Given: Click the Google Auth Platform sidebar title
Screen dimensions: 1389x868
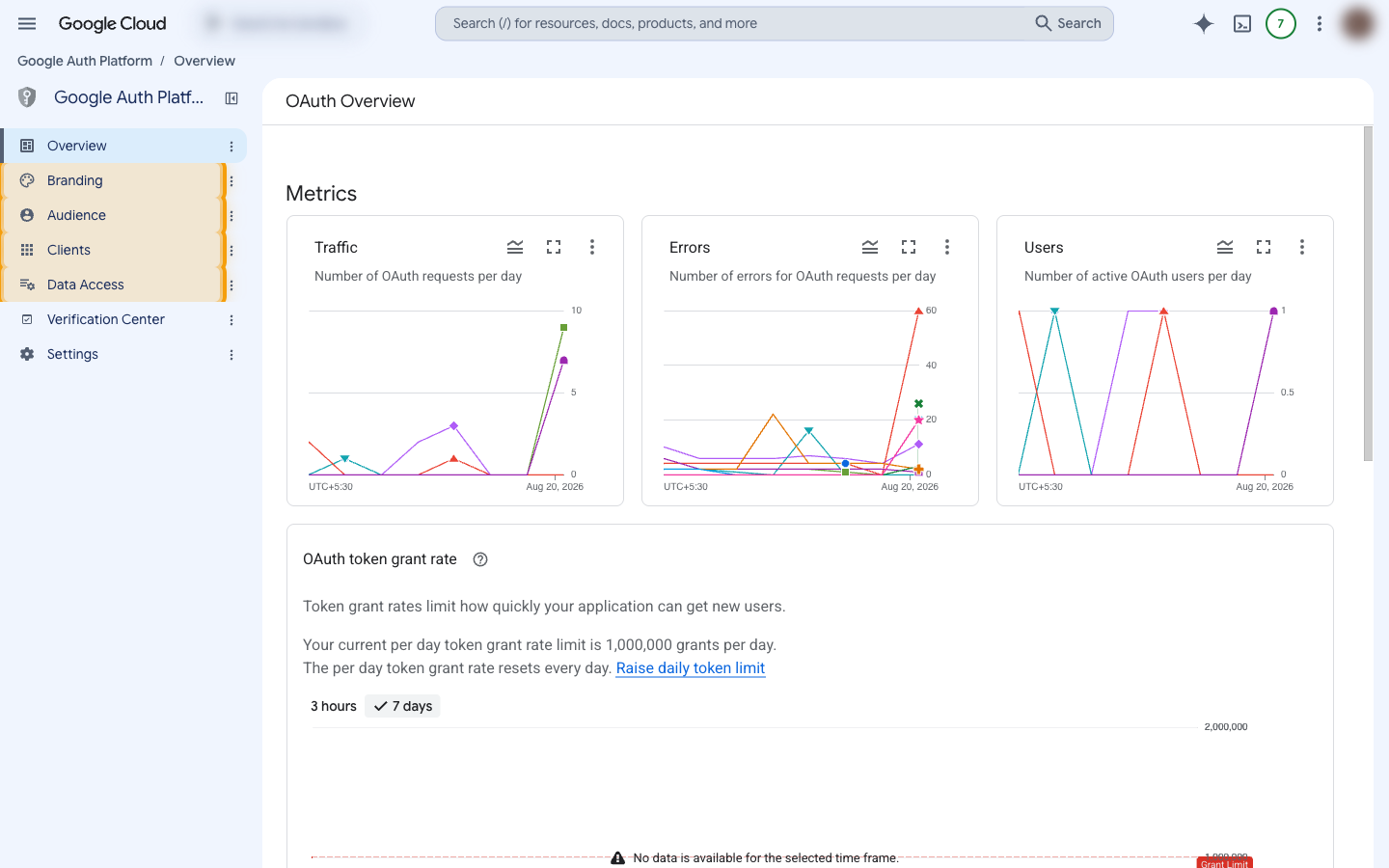Looking at the screenshot, I should point(128,97).
